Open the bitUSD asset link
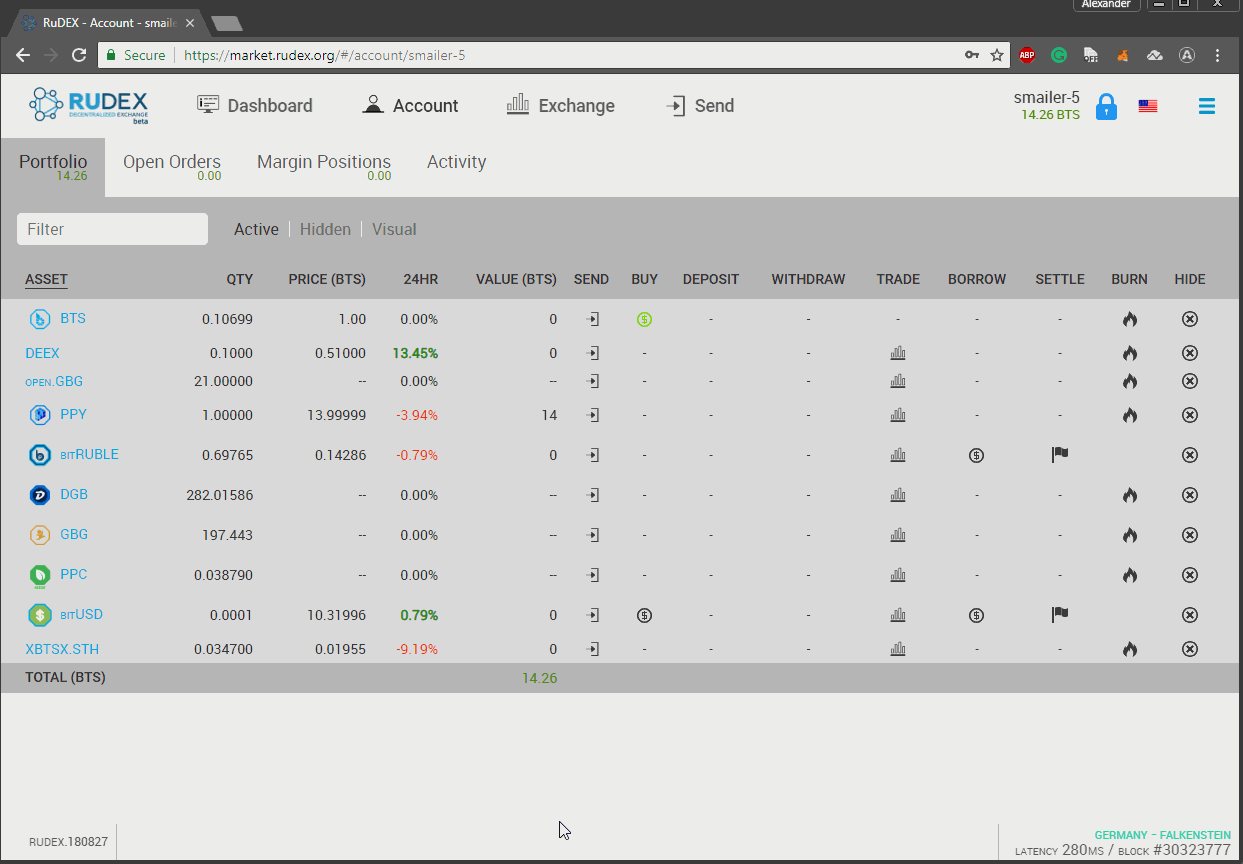Screen dimensions: 1243x864 point(81,614)
